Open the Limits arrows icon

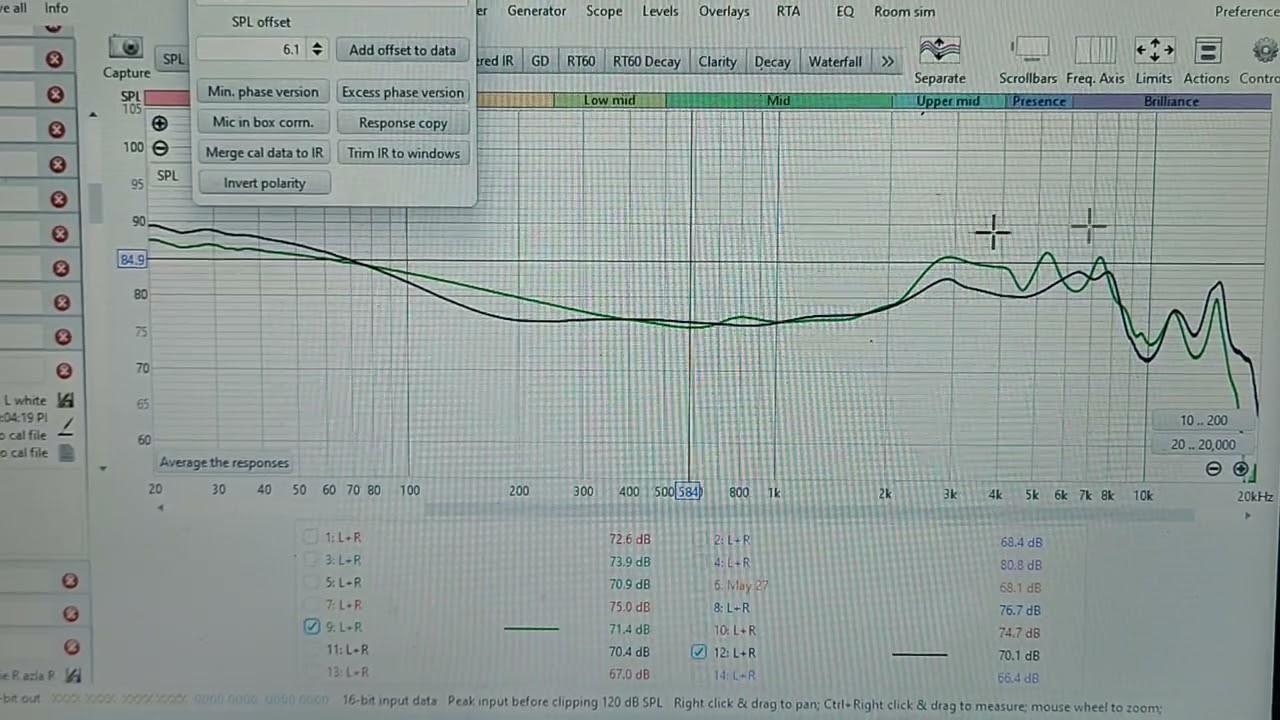1154,50
